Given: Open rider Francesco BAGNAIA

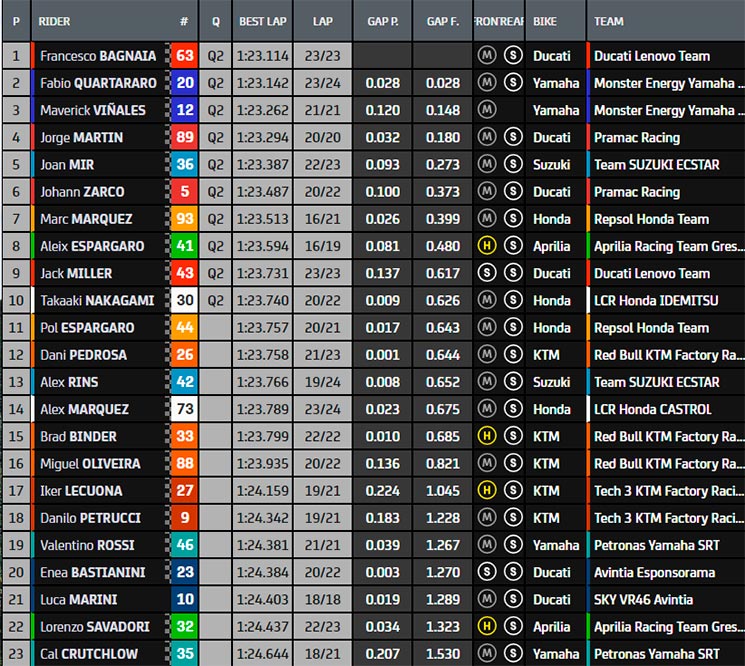Looking at the screenshot, I should pos(98,56).
